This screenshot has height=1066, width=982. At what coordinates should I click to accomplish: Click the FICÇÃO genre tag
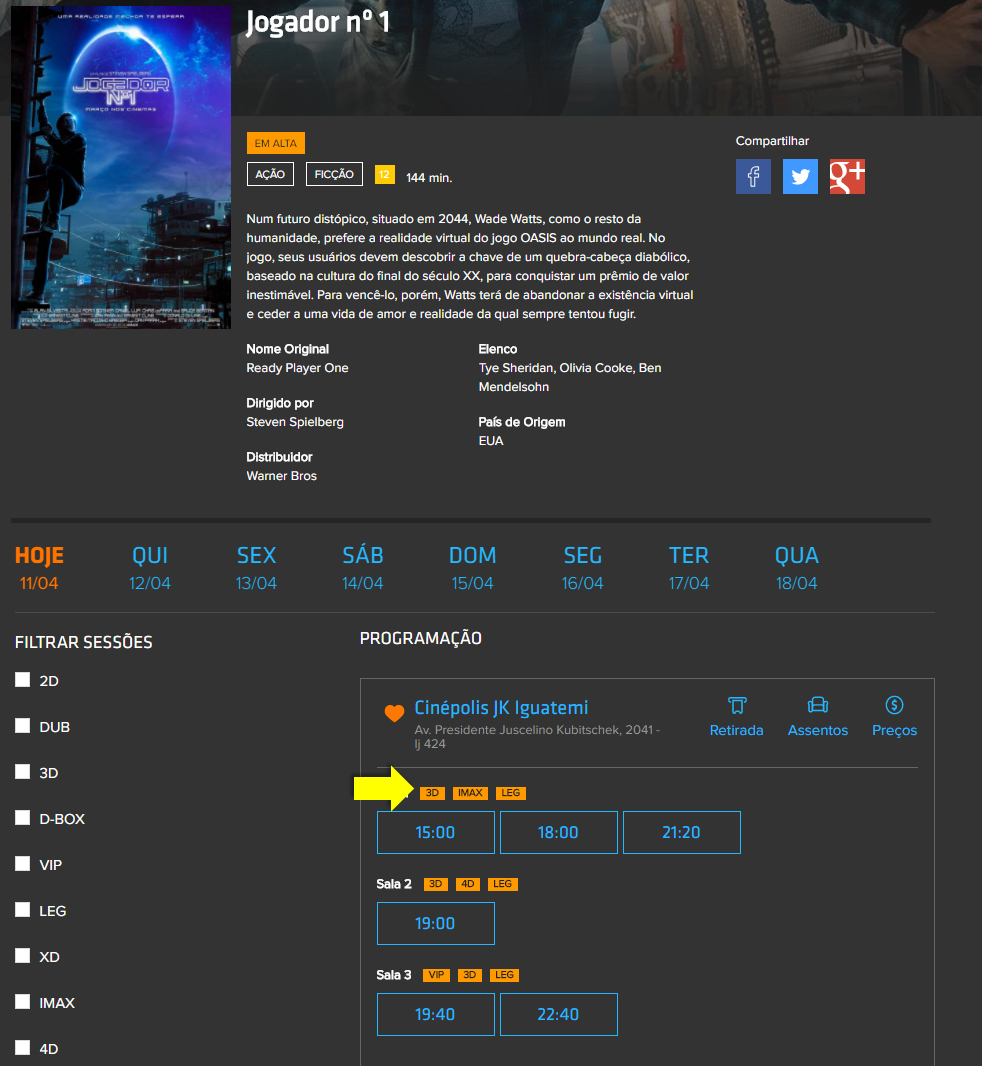tap(334, 174)
